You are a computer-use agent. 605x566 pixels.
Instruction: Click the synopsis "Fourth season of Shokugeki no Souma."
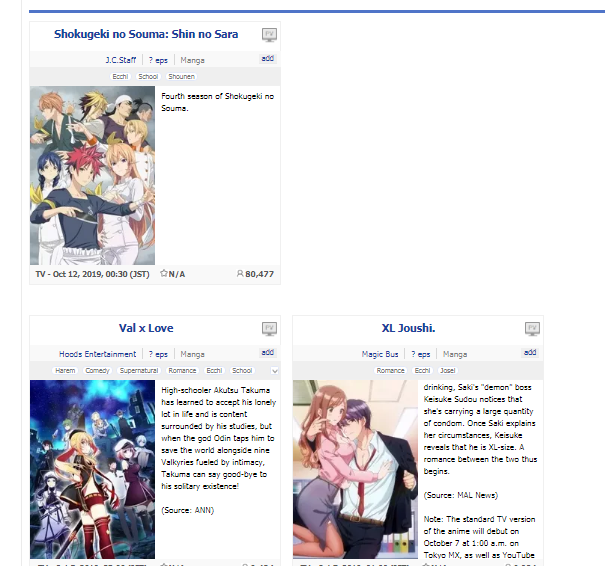point(218,102)
